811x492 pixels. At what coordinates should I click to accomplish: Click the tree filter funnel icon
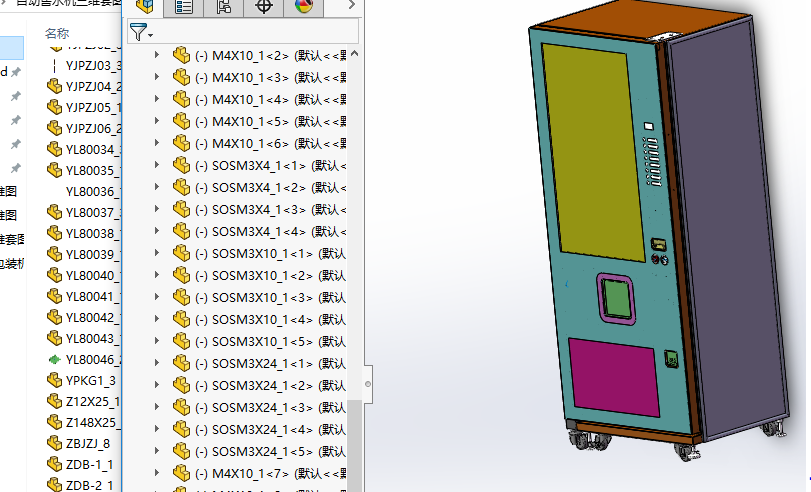(x=139, y=32)
